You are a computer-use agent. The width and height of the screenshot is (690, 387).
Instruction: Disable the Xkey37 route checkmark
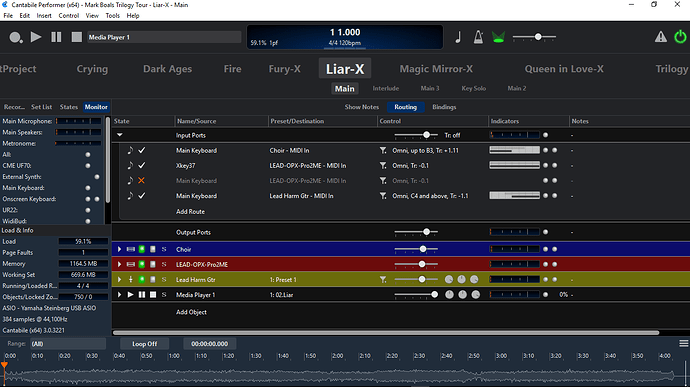point(142,166)
